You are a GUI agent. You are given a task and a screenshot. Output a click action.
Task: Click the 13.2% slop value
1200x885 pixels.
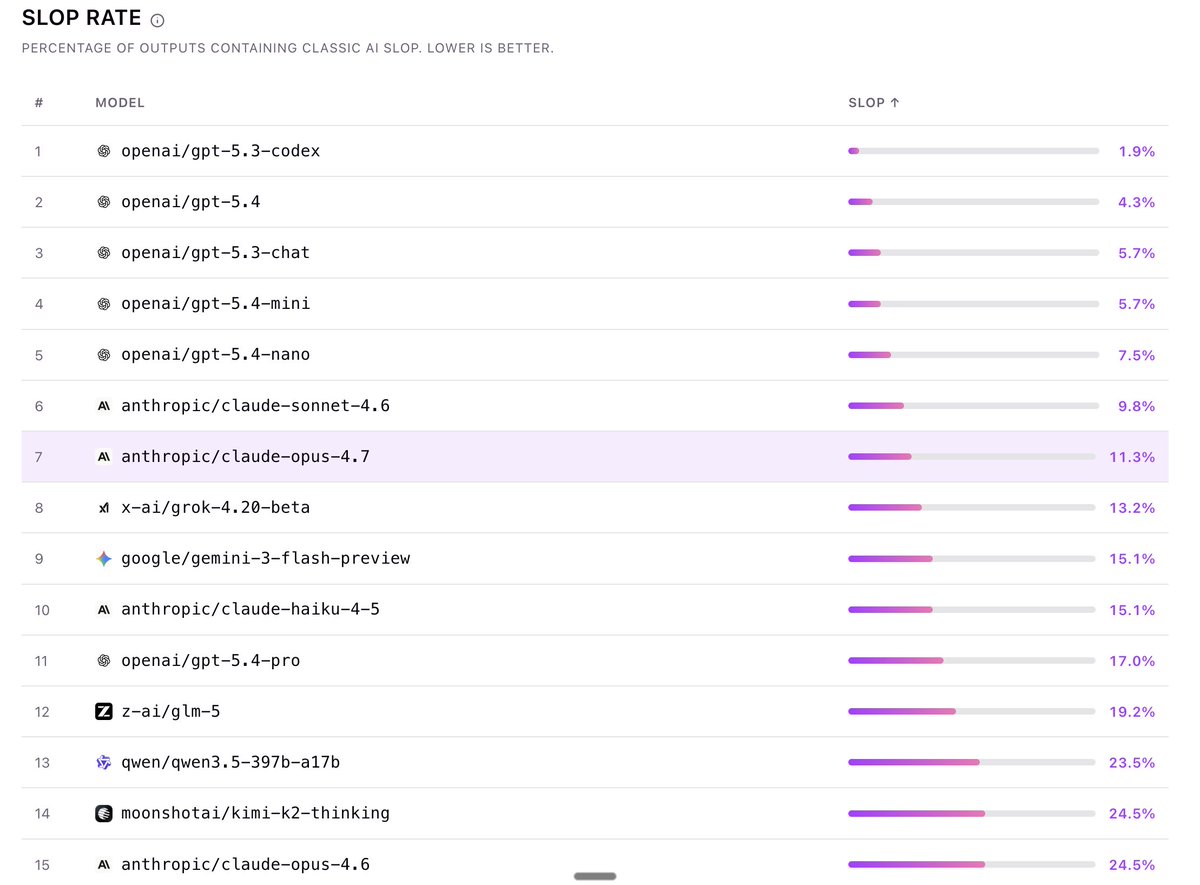[x=1132, y=508]
